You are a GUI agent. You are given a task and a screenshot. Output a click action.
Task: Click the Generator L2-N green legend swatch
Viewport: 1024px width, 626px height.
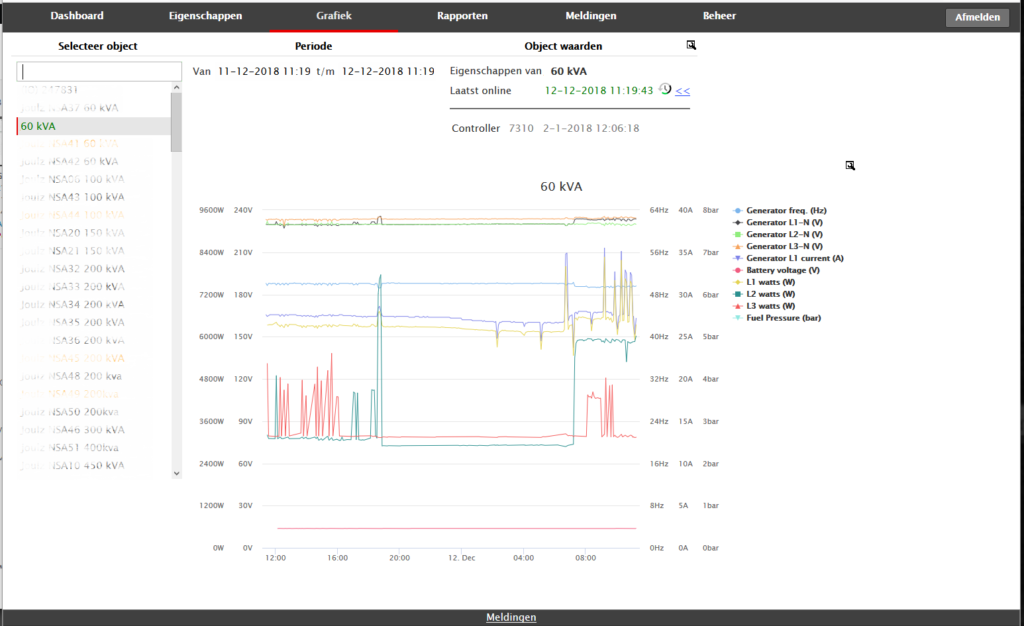coord(738,234)
